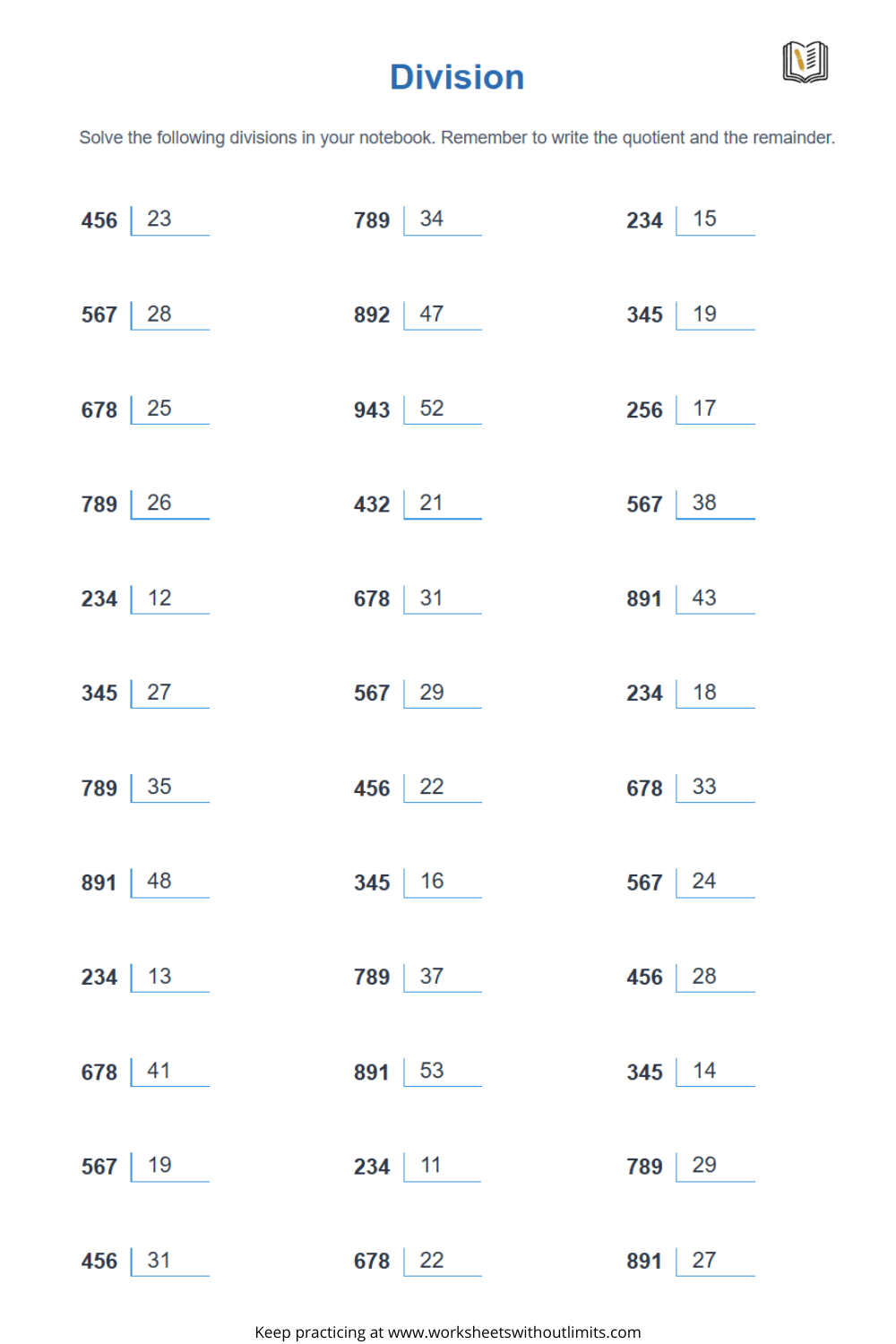Click the answer area for 234 by 15
This screenshot has width=896, height=1344.
pyautogui.click(x=715, y=220)
